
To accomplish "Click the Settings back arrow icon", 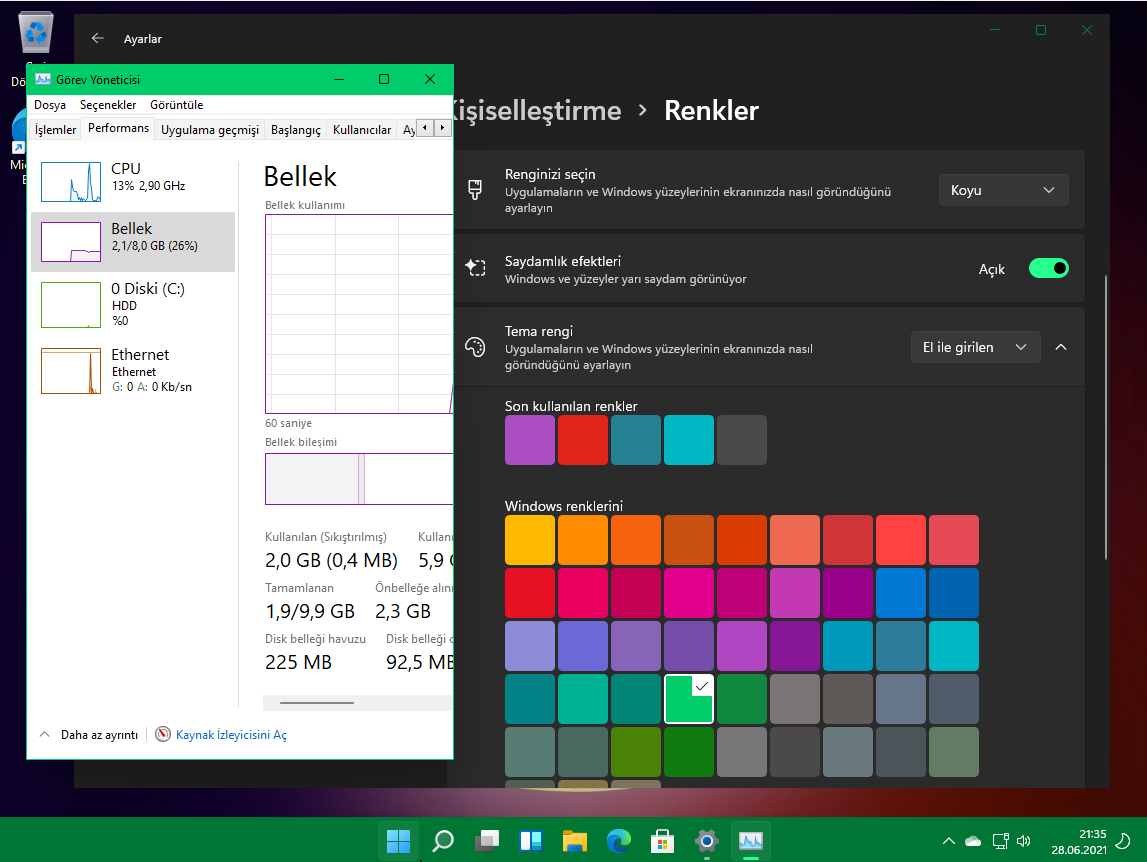I will (x=97, y=38).
